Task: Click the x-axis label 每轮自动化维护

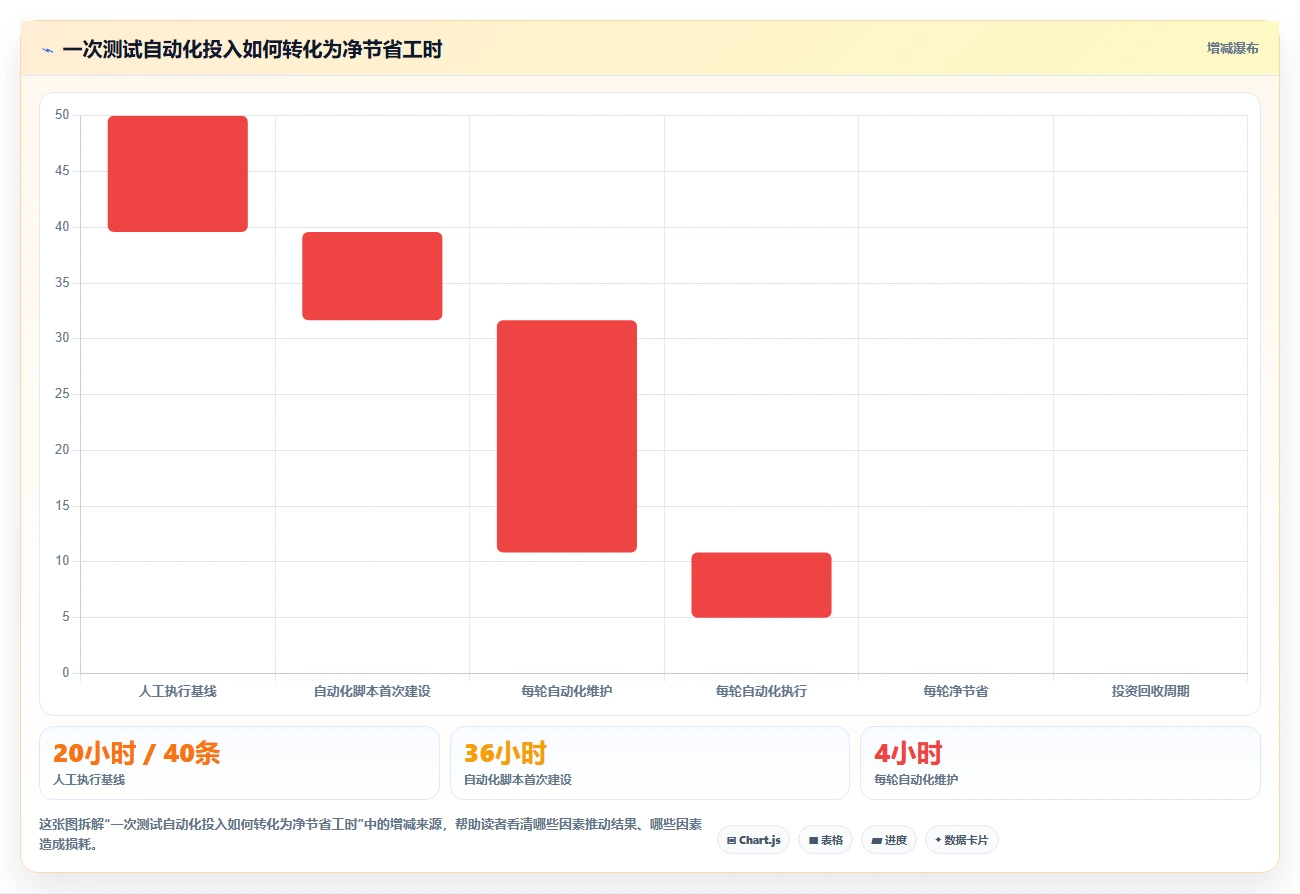Action: pos(567,691)
